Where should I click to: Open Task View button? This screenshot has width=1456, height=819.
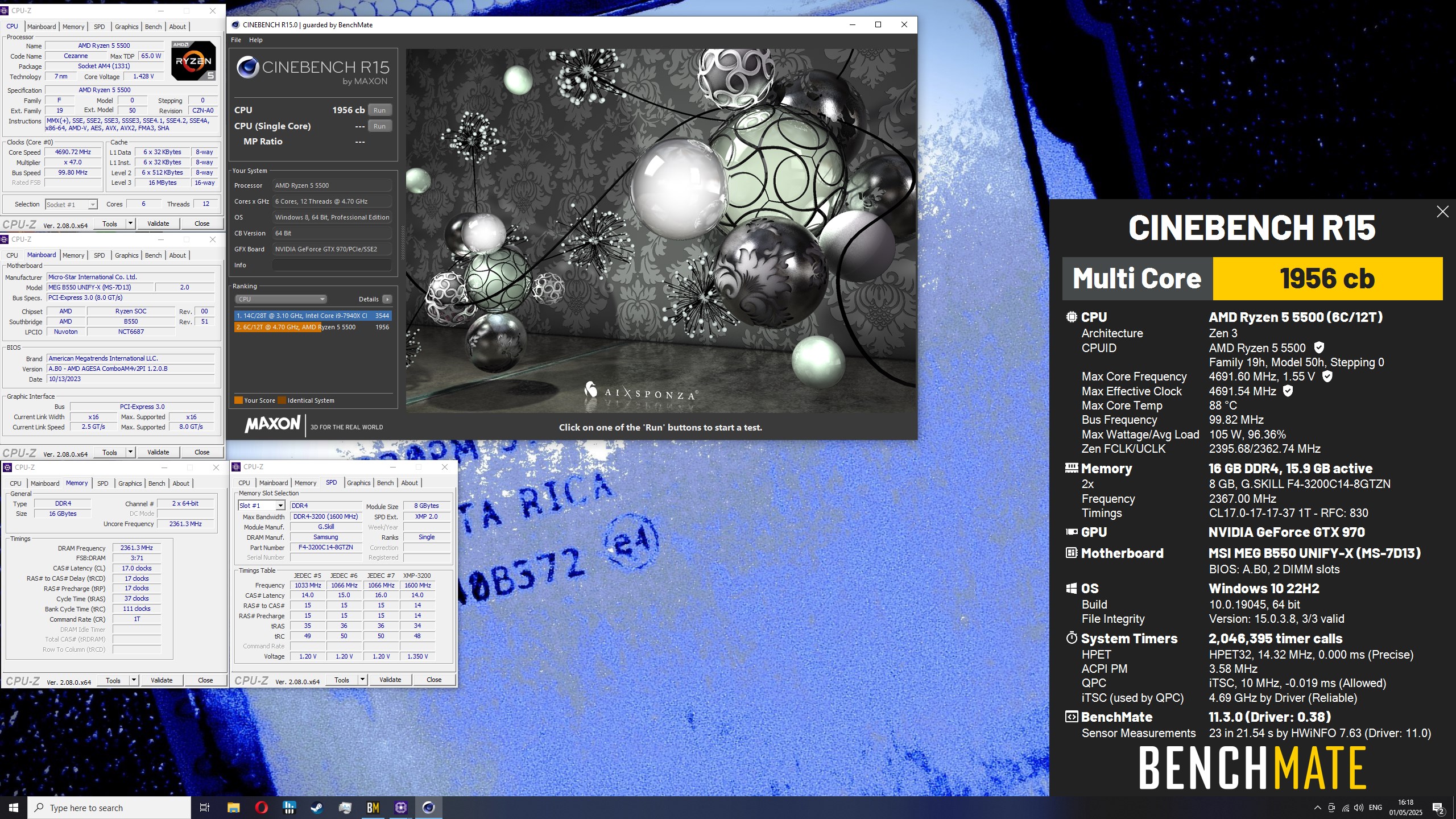click(x=205, y=808)
